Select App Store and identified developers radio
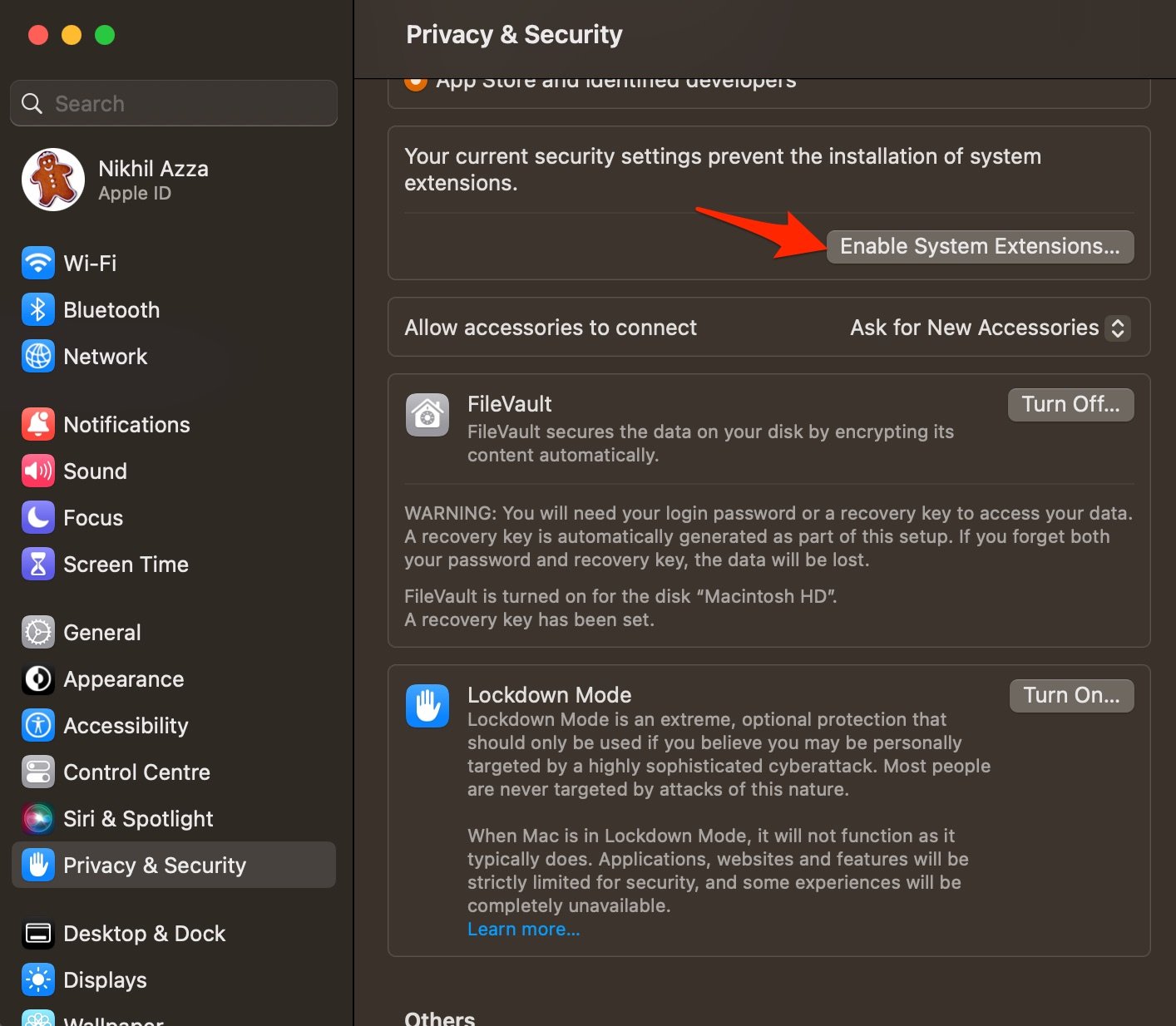 416,82
